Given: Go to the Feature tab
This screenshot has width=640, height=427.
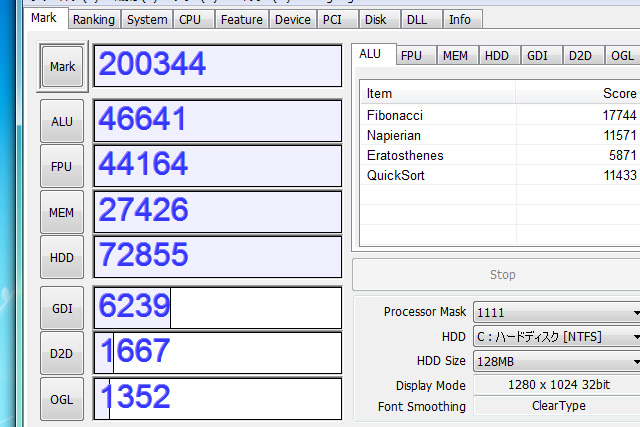Looking at the screenshot, I should coord(241,19).
